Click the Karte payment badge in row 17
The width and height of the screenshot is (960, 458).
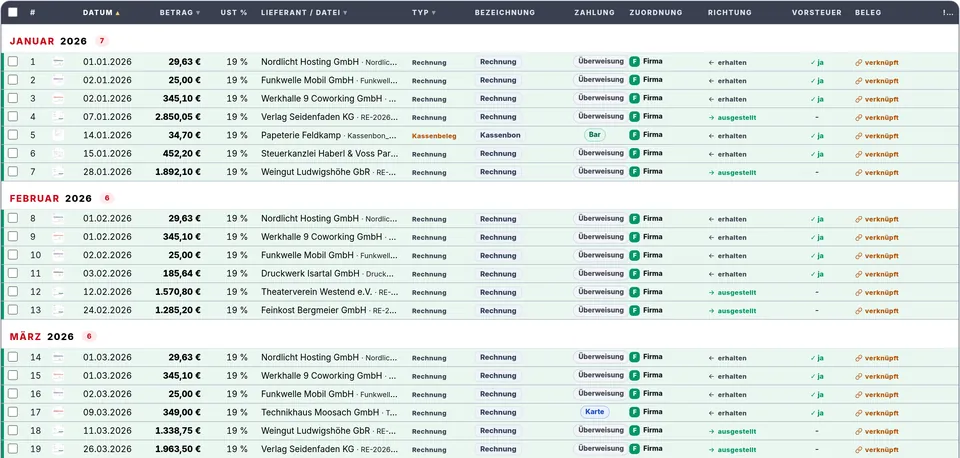click(594, 411)
